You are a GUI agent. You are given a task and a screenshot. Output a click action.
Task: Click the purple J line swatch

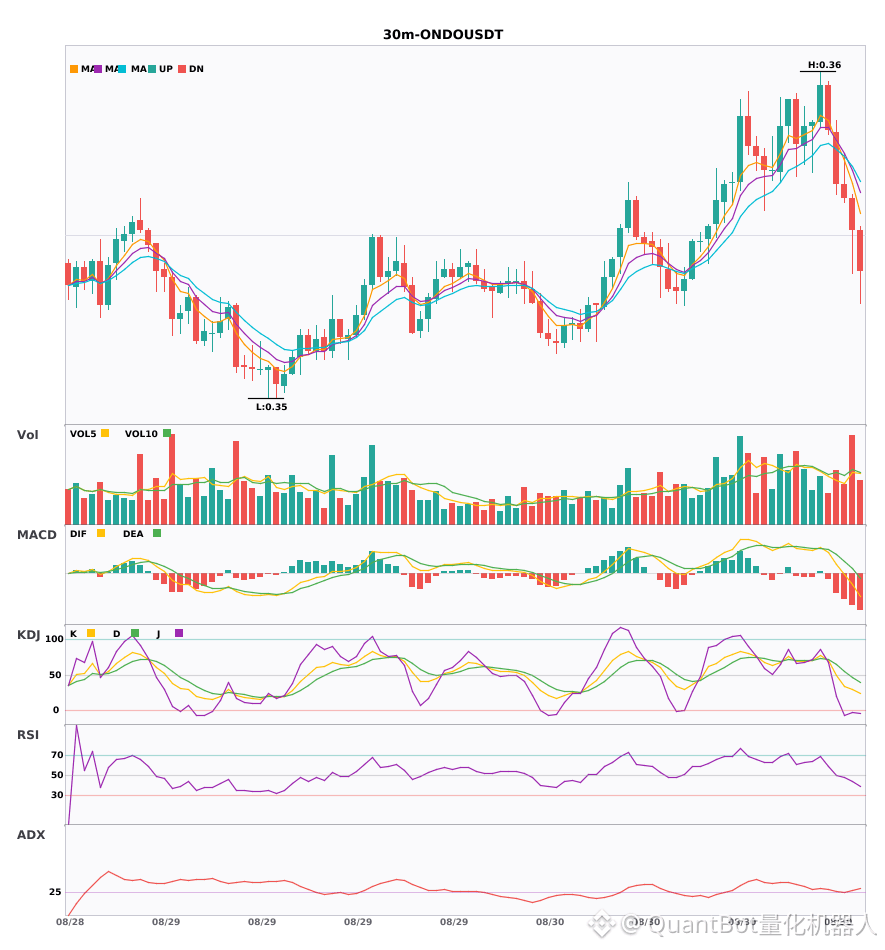[x=179, y=633]
